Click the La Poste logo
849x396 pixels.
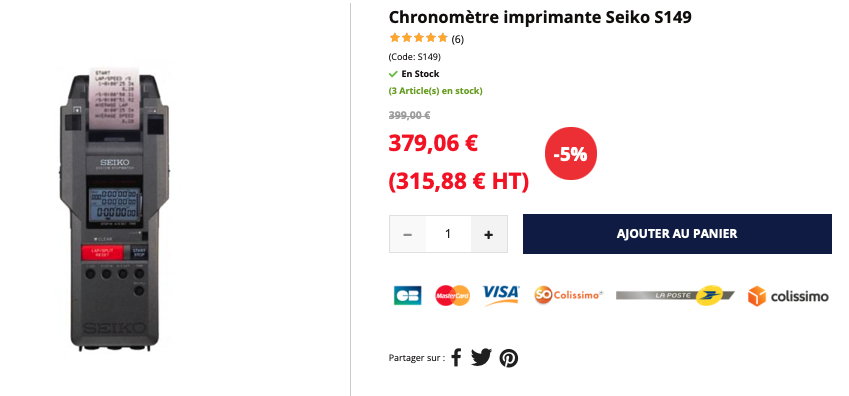coord(675,295)
